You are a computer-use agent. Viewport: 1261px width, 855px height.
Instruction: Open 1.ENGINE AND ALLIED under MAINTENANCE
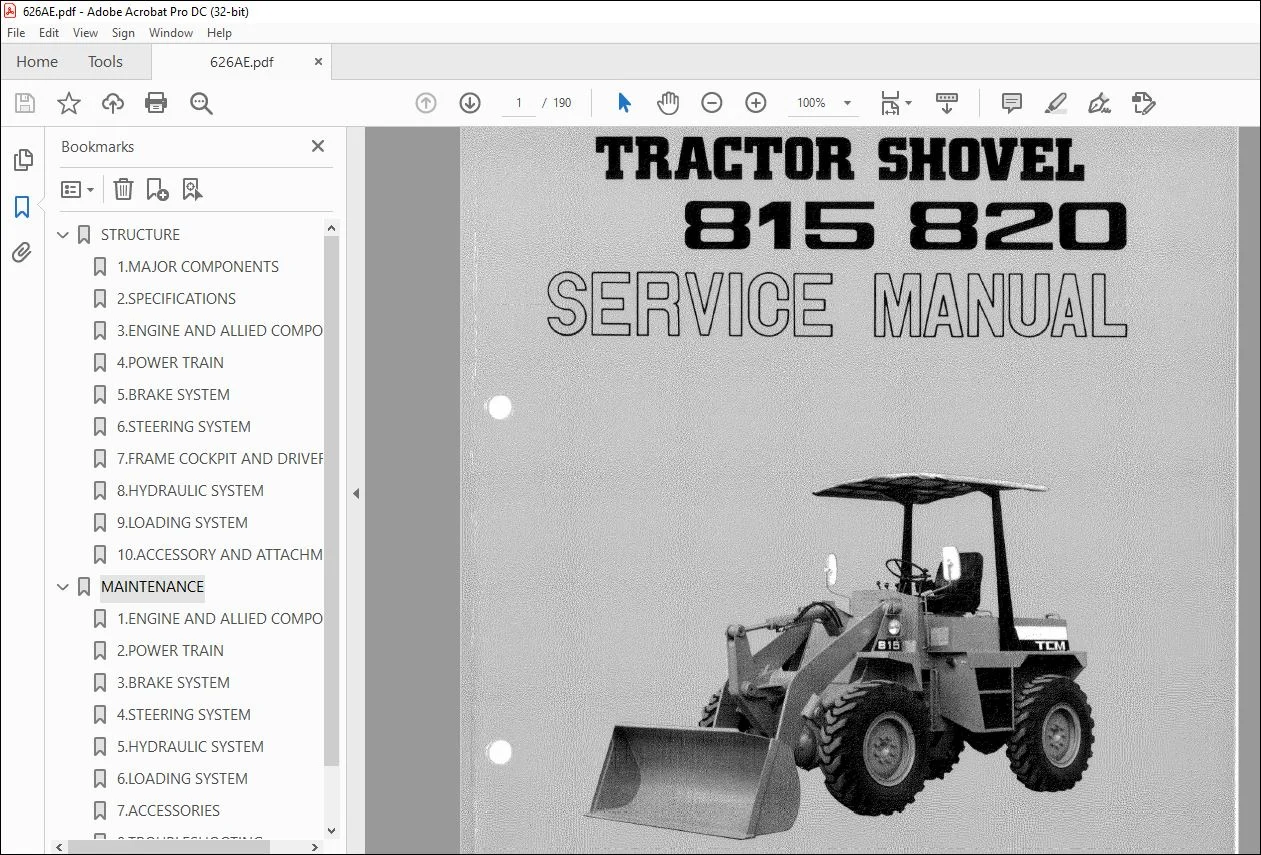coord(220,619)
